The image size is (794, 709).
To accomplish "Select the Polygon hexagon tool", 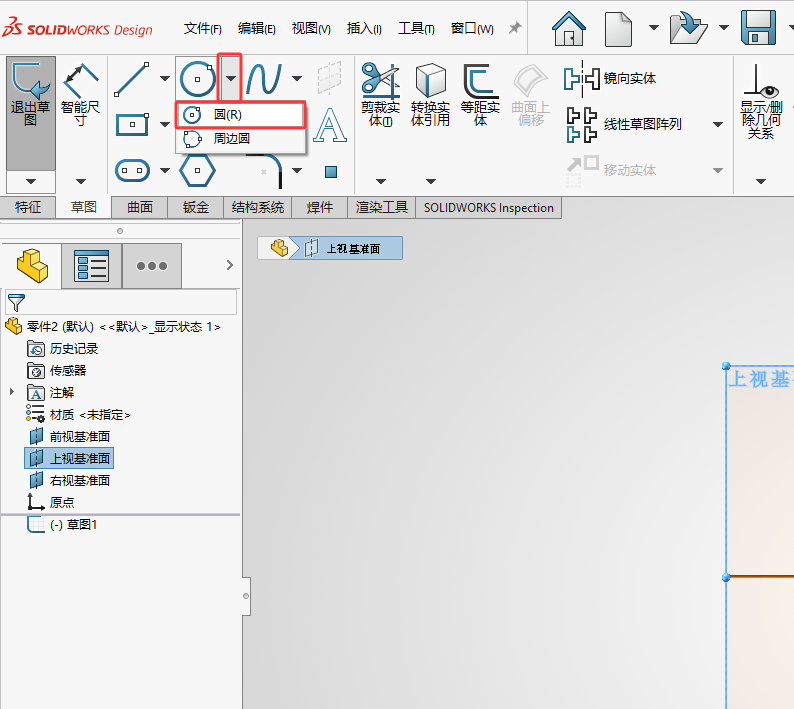I will (197, 171).
